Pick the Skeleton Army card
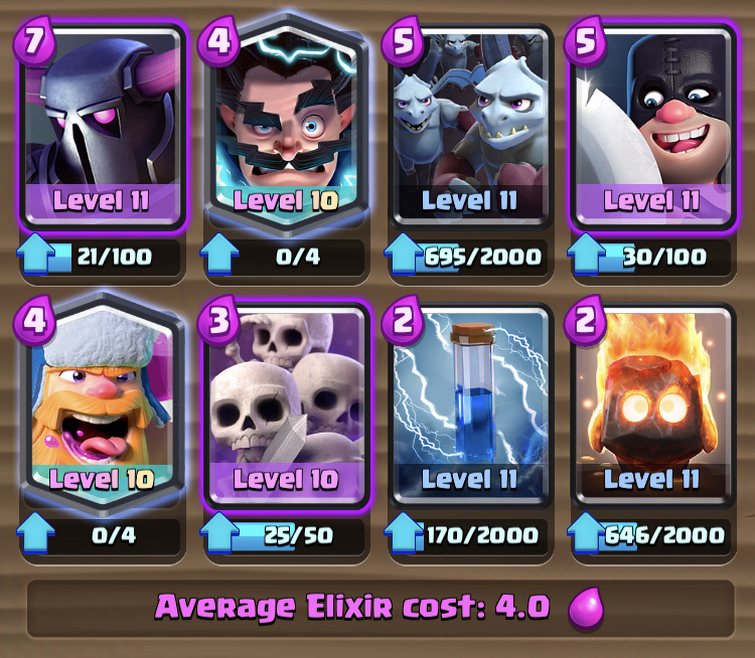 [286, 405]
